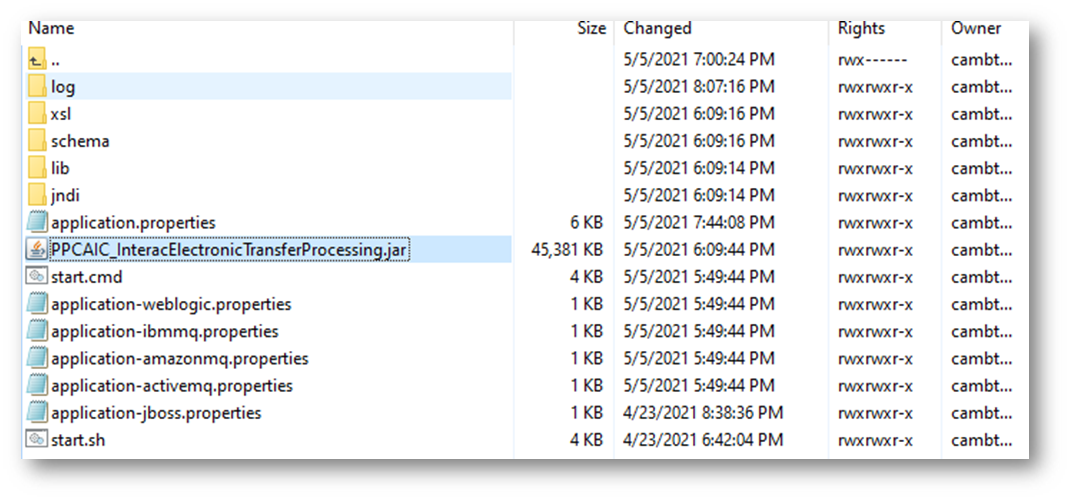Click the application.properties file icon

(x=37, y=222)
